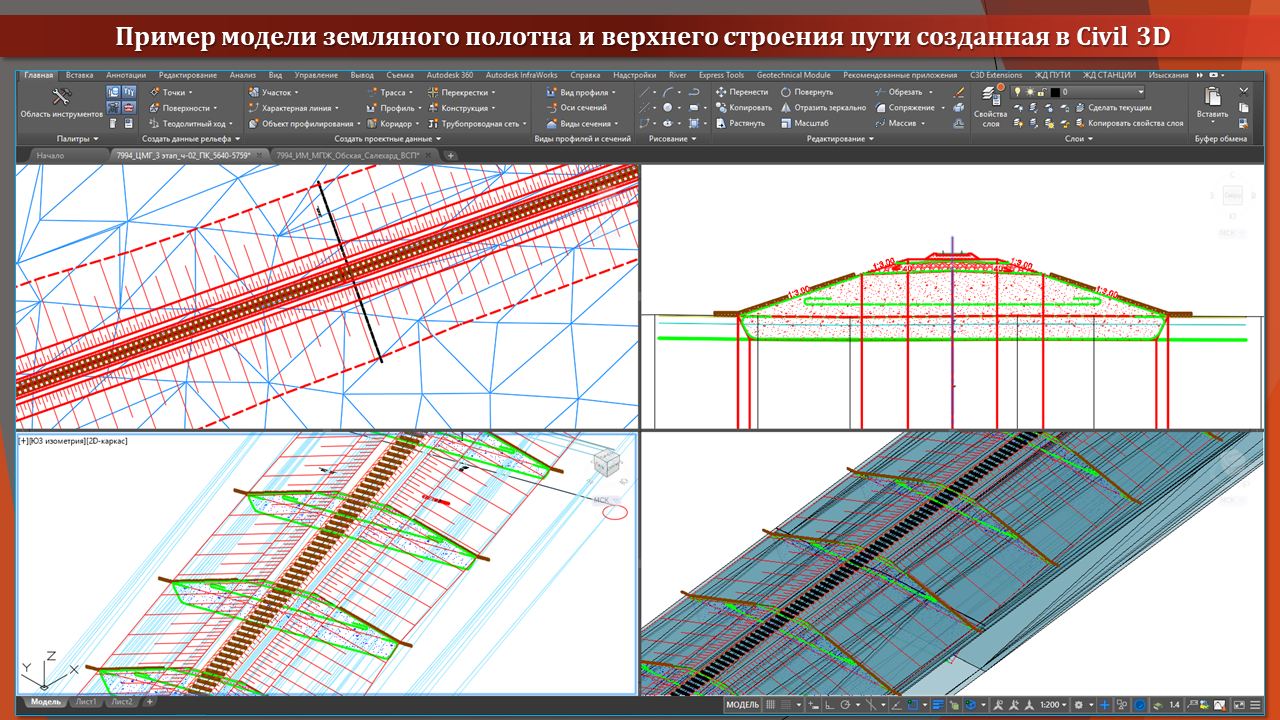Image resolution: width=1280 pixels, height=720 pixels.
Task: Select the Перенести move tool
Action: 742,92
